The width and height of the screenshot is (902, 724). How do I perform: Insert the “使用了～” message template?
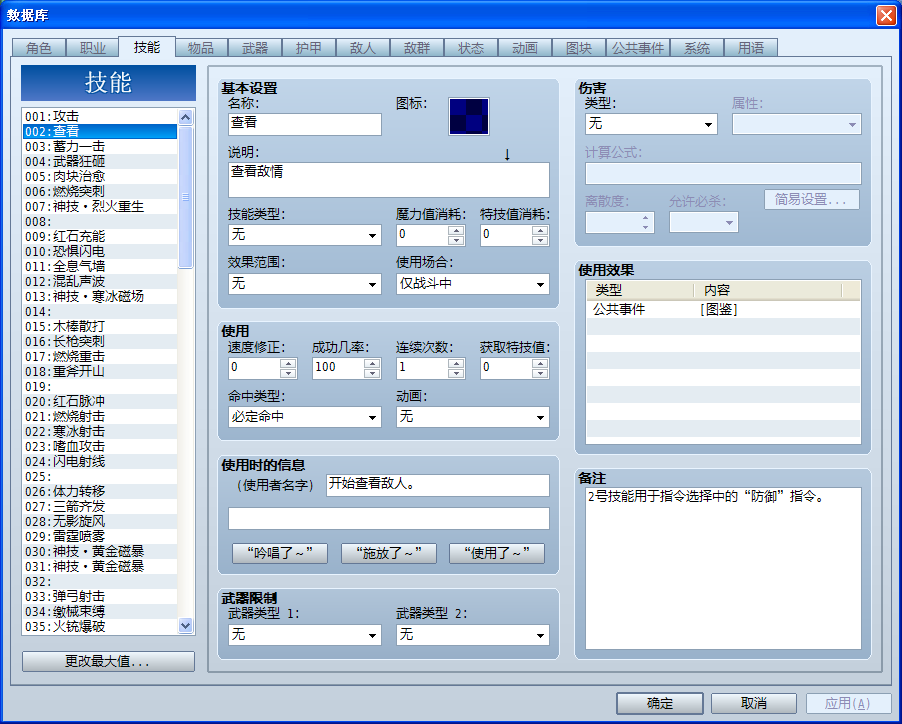[x=496, y=553]
